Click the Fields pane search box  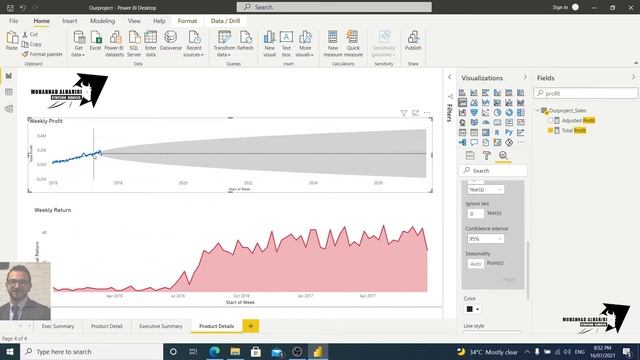point(586,93)
